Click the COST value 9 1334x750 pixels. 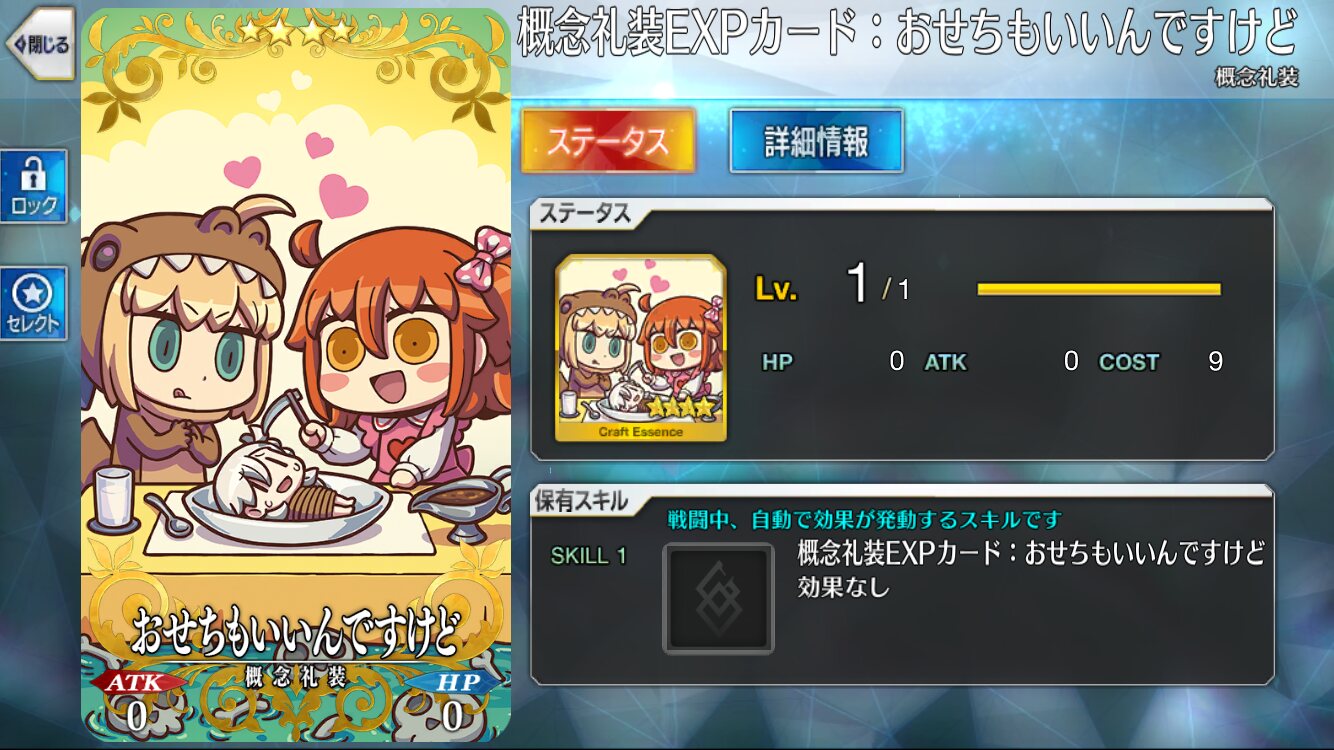point(1215,362)
